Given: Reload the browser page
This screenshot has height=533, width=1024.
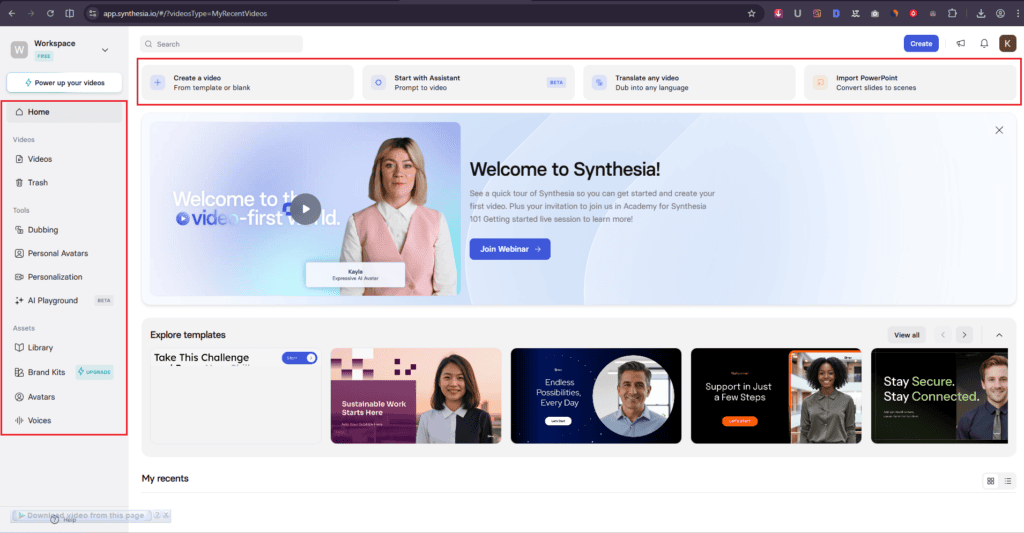Looking at the screenshot, I should coord(50,13).
